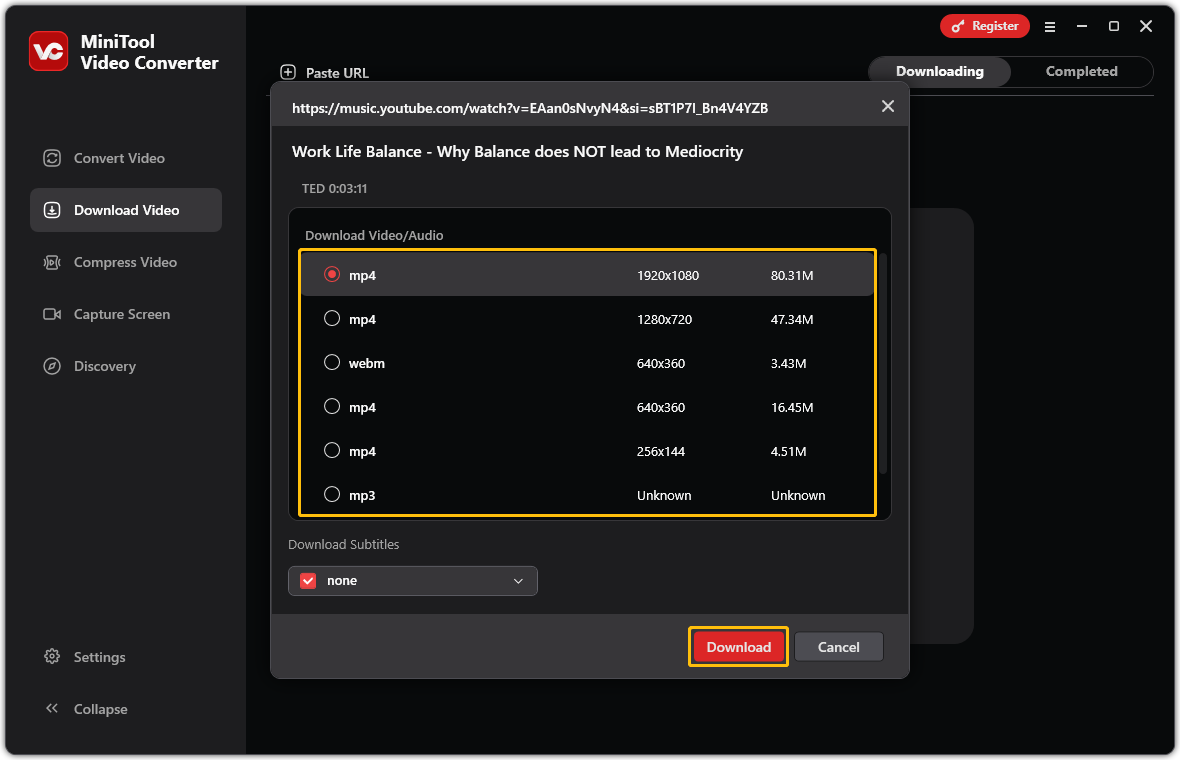The width and height of the screenshot is (1180, 760).
Task: Click the webm format label
Action: click(366, 363)
